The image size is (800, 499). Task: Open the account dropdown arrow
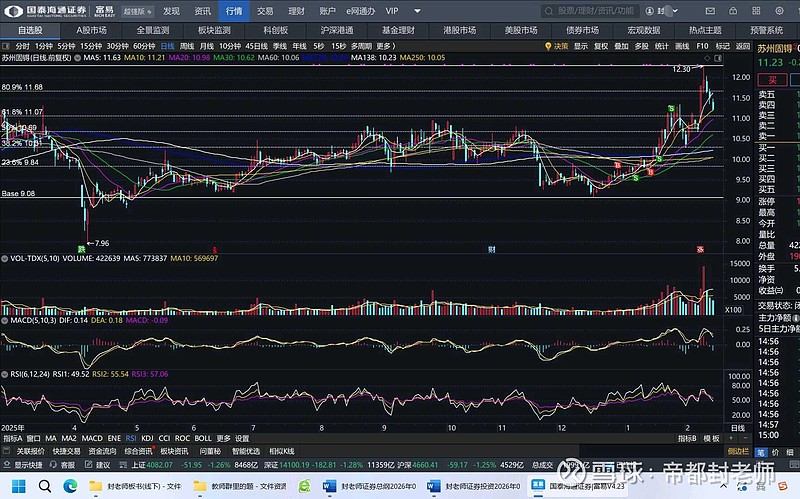pos(676,11)
